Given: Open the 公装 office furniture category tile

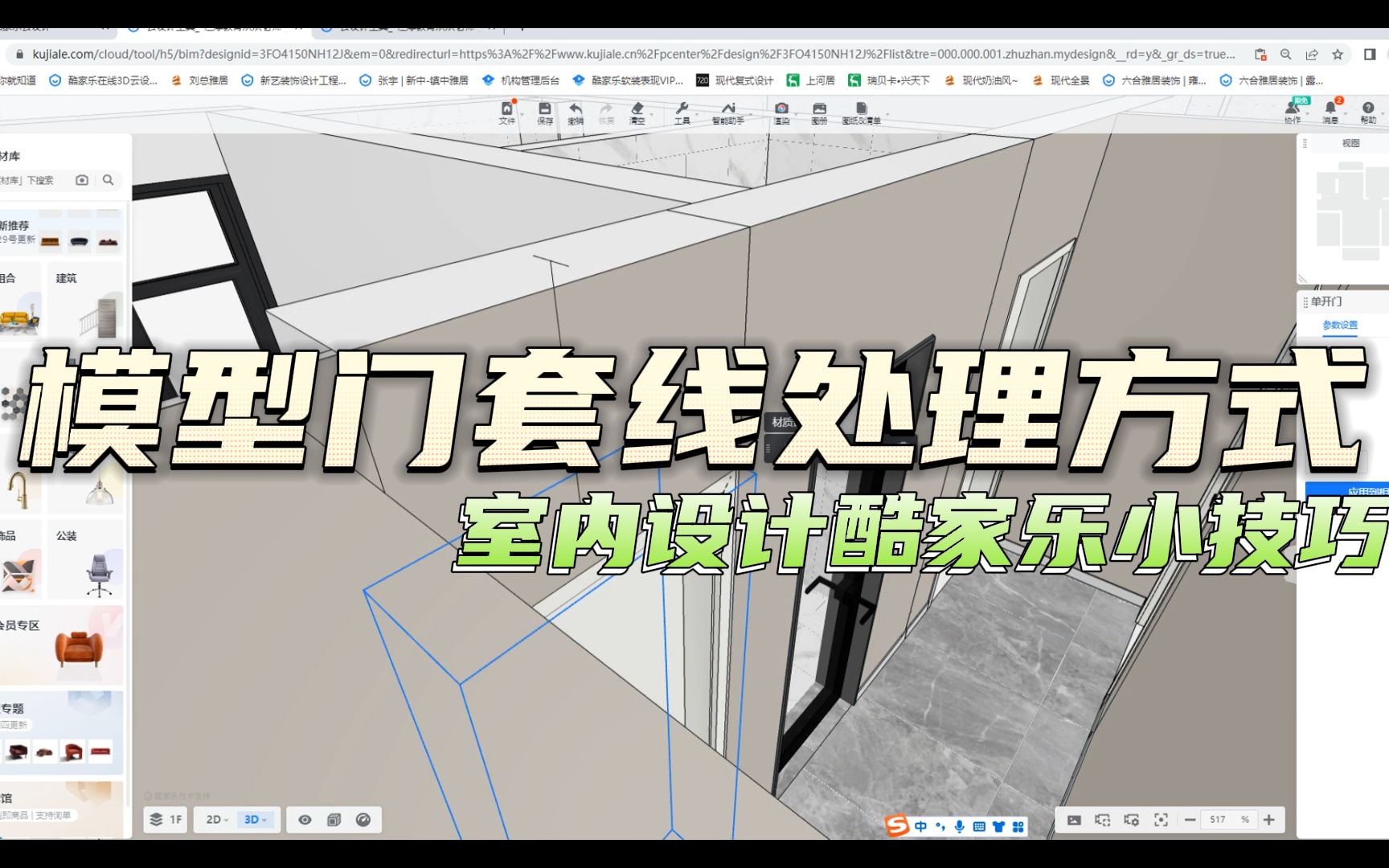Looking at the screenshot, I should click(85, 560).
